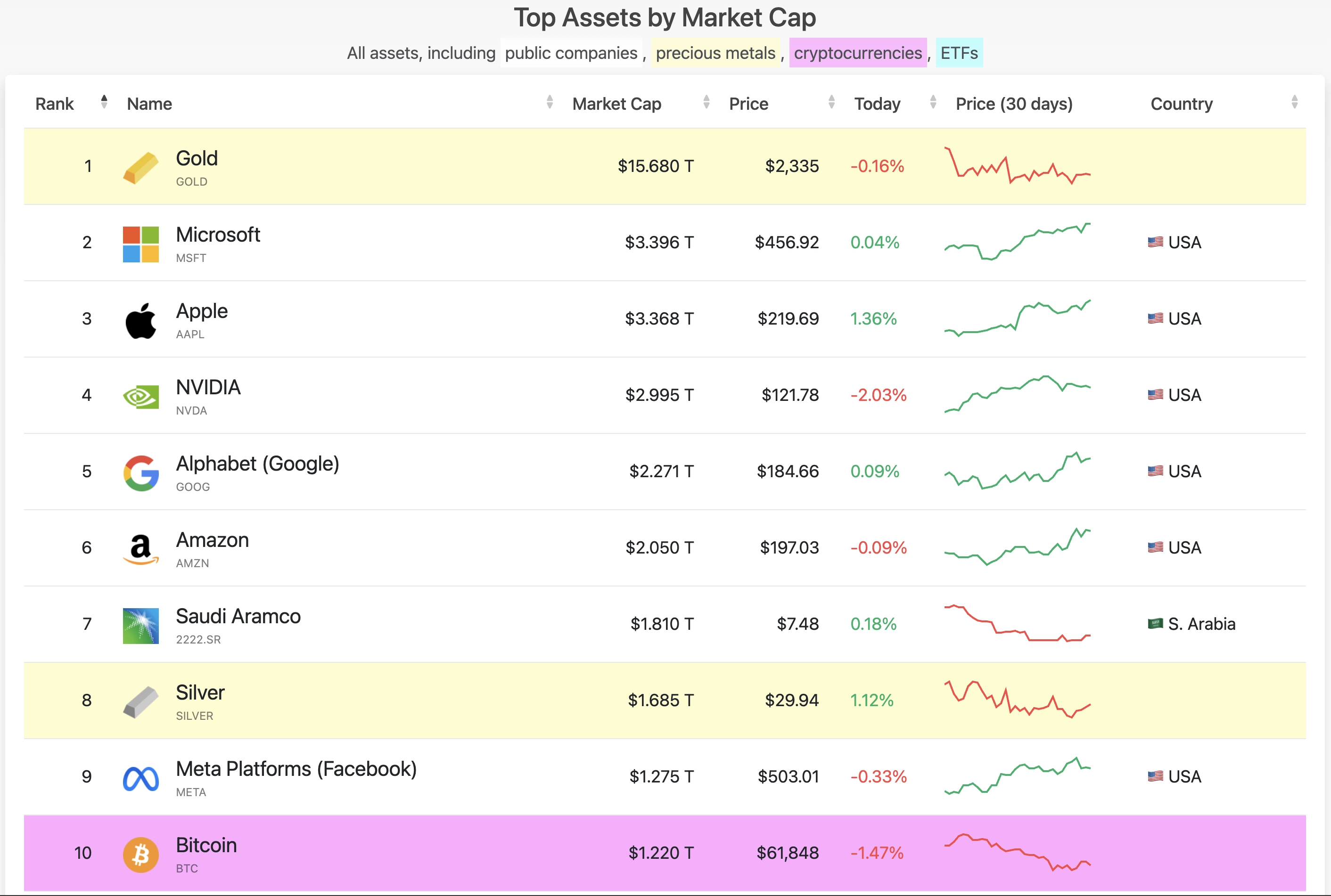Screen dimensions: 1331x896
Task: Open the public companies category link
Action: tap(571, 53)
